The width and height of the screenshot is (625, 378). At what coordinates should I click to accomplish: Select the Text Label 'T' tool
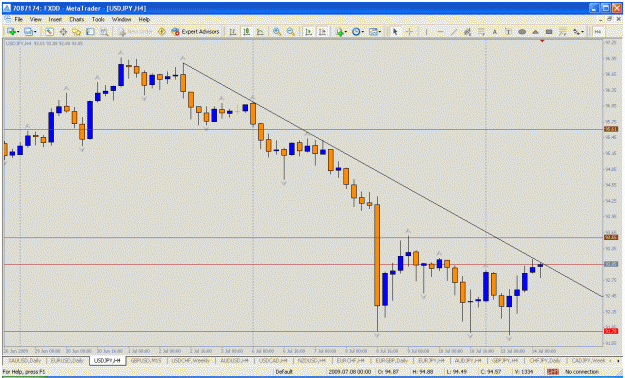point(508,32)
